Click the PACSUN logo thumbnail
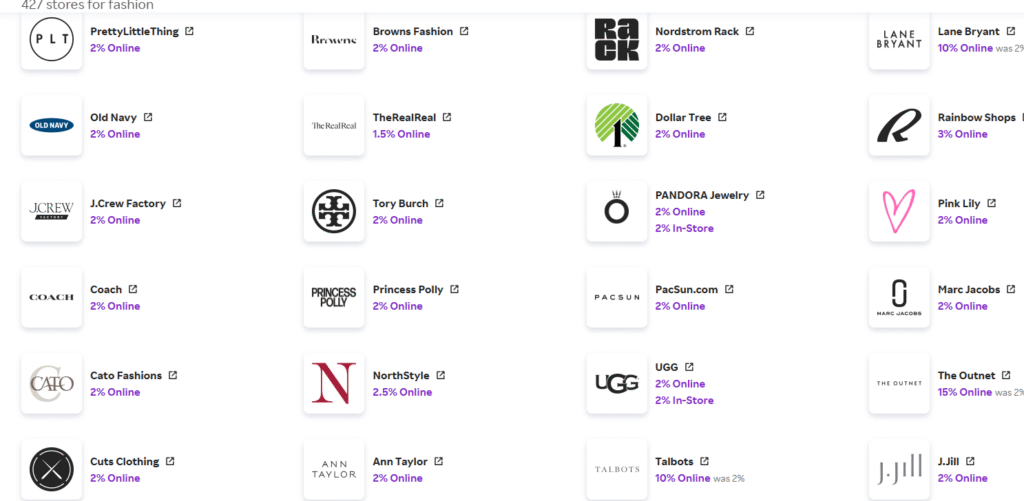 616,297
